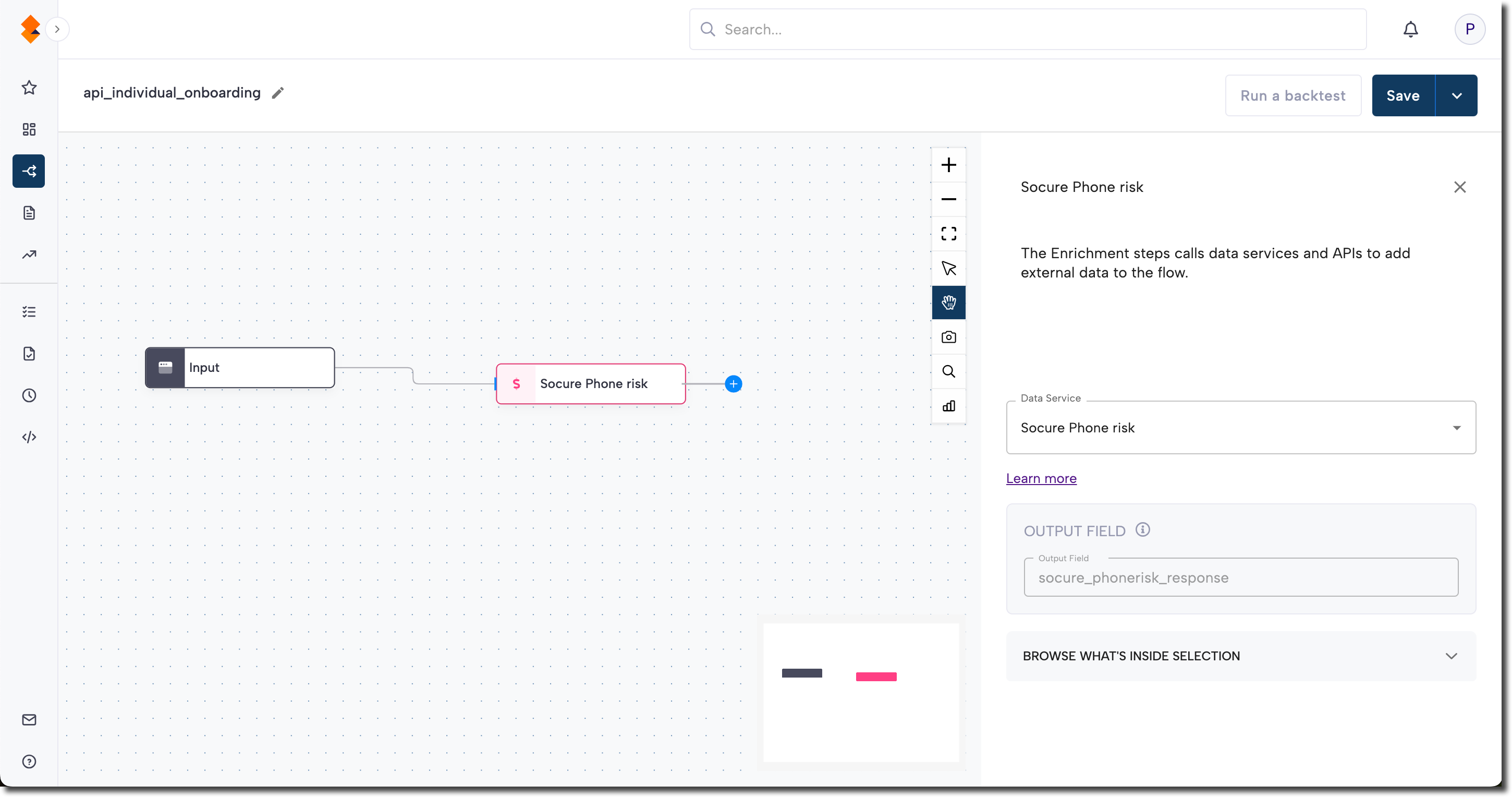Open the favorites star in sidebar
Viewport: 1512px width, 797px height.
click(x=29, y=88)
